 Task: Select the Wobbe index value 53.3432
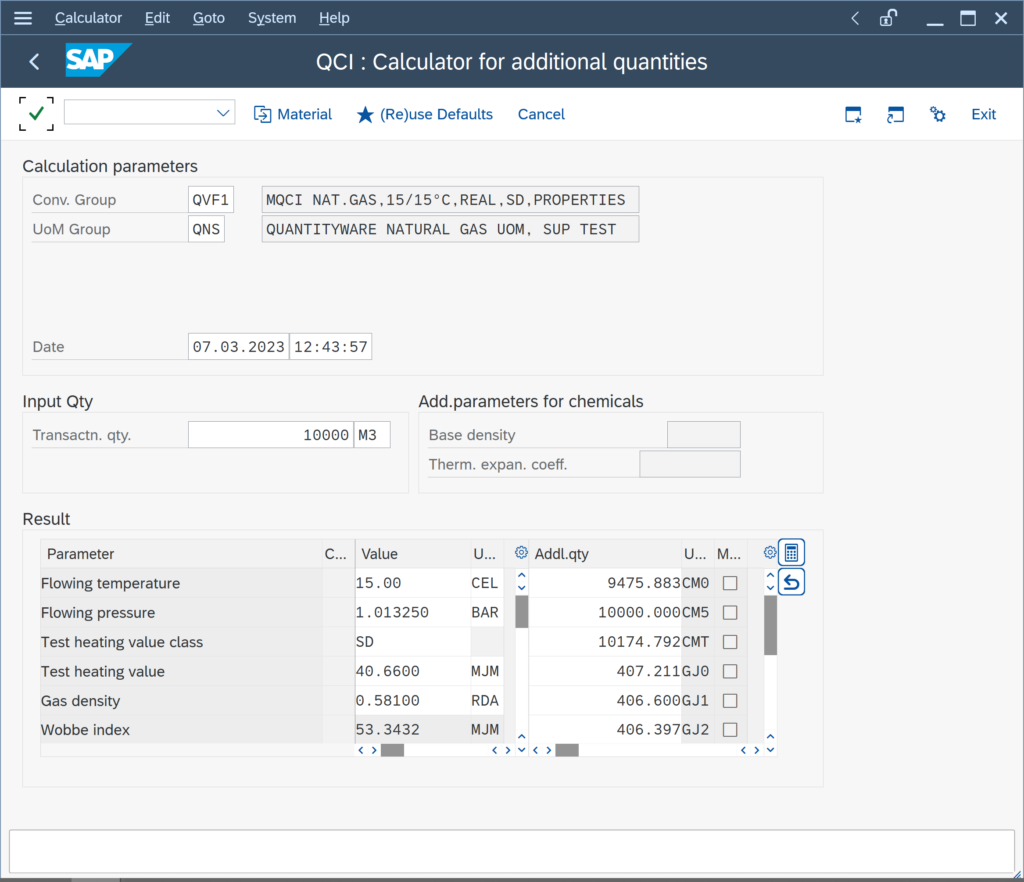point(413,729)
